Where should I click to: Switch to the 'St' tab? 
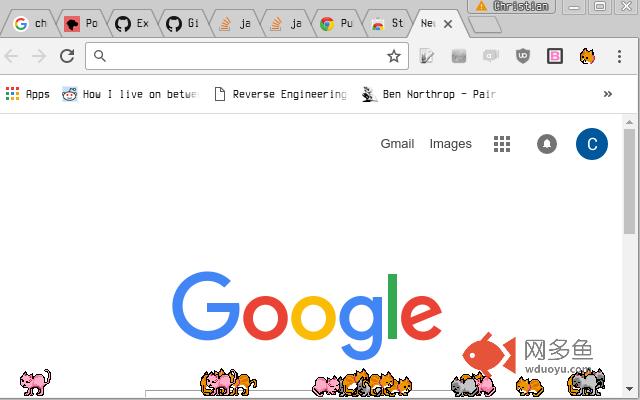pyautogui.click(x=387, y=24)
